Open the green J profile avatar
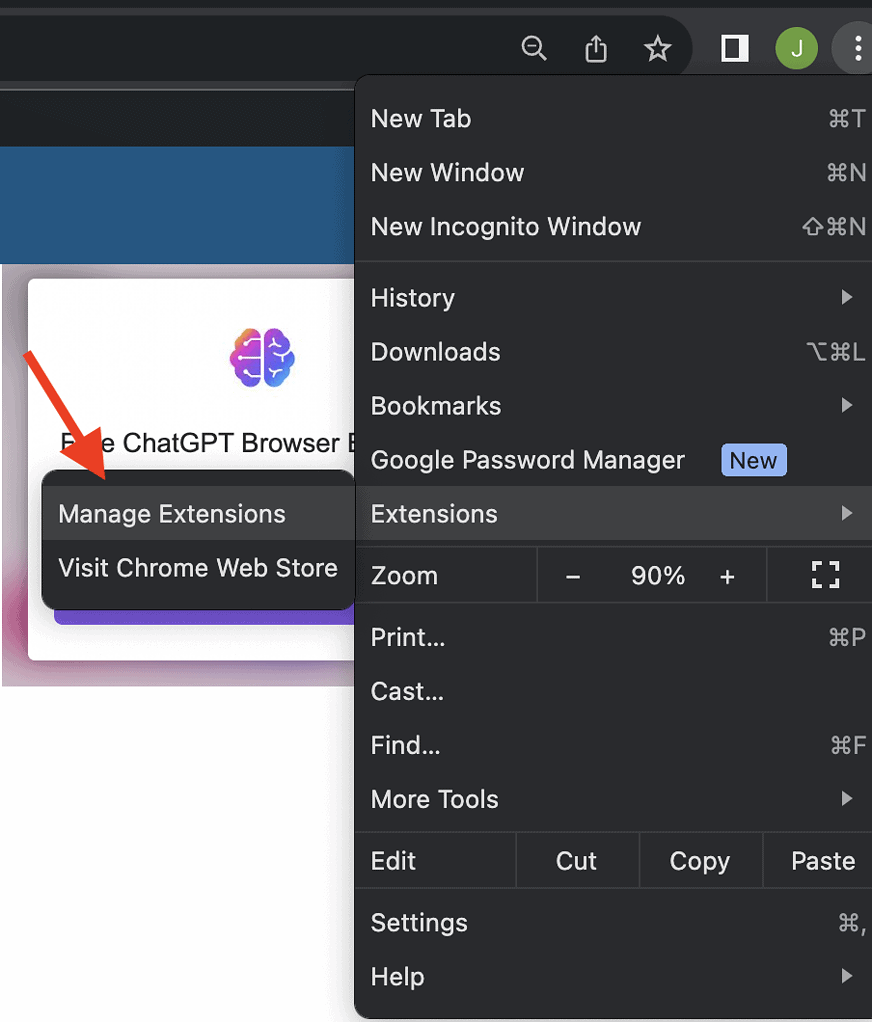The width and height of the screenshot is (872, 1022). 796,48
